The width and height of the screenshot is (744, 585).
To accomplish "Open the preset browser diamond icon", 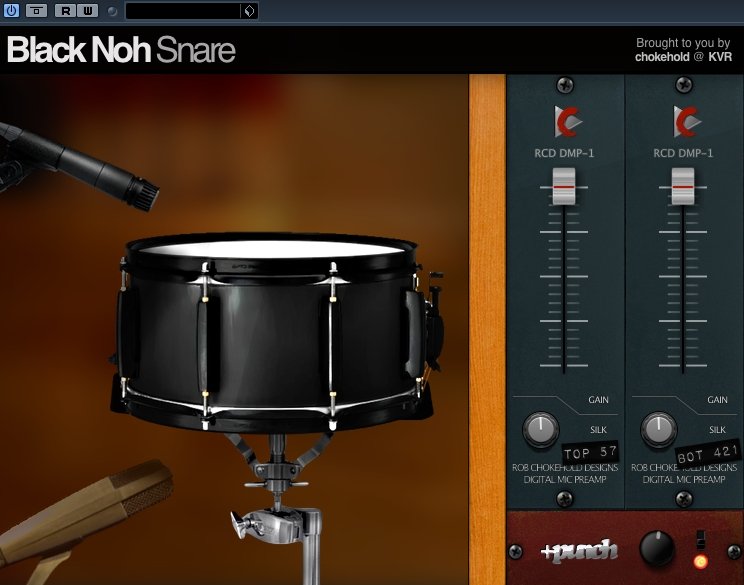I will pyautogui.click(x=250, y=11).
